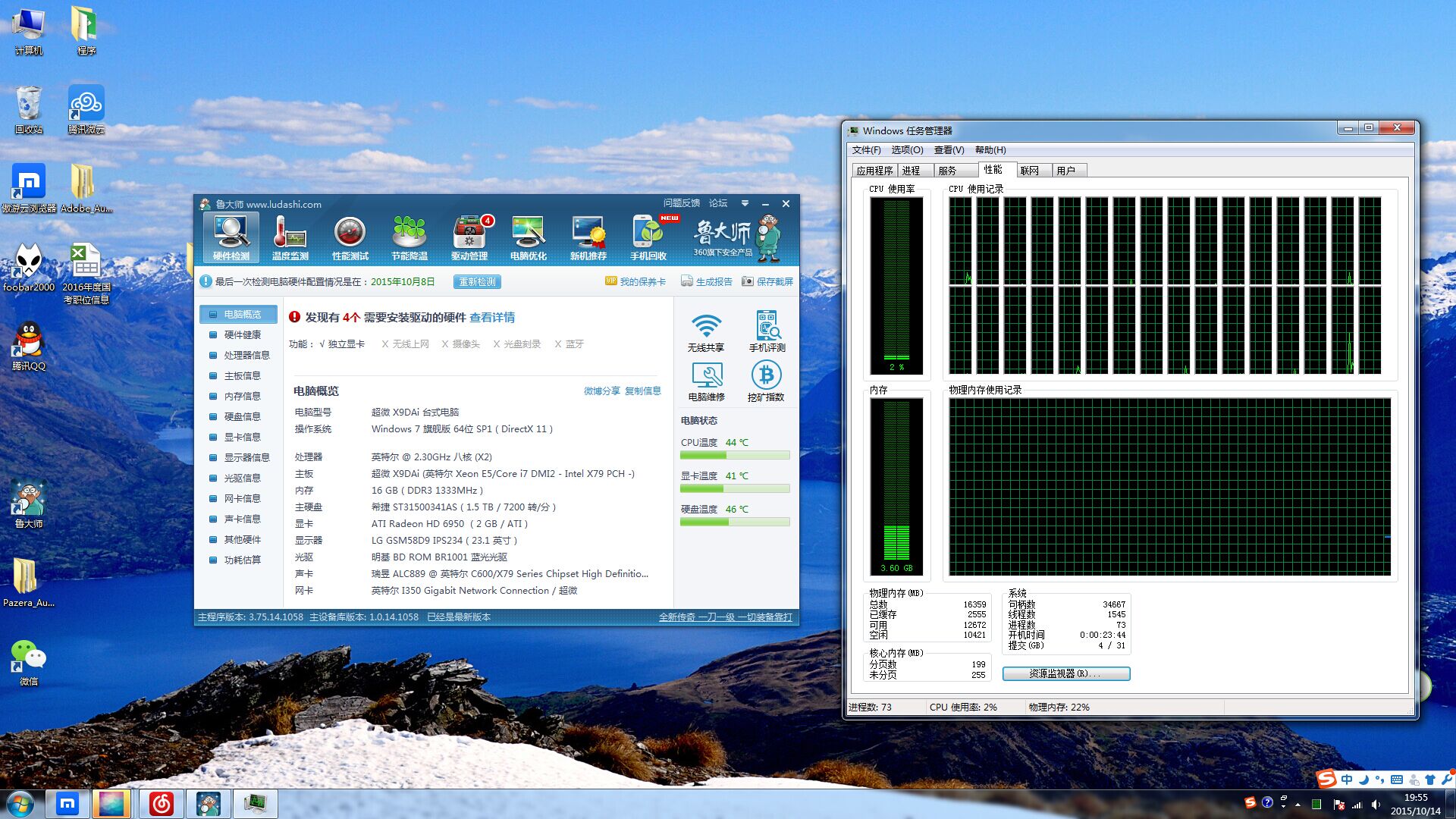
Task: Click 查看详情 link
Action: (492, 318)
